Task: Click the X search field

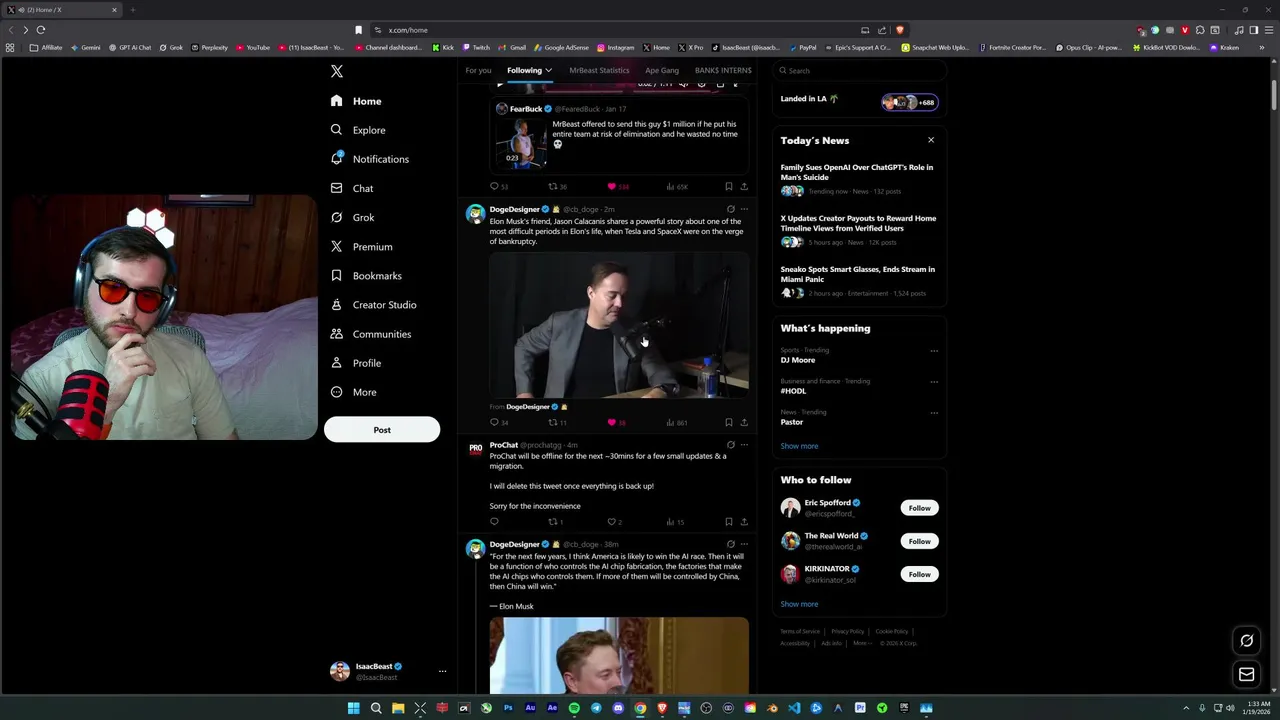Action: (860, 71)
